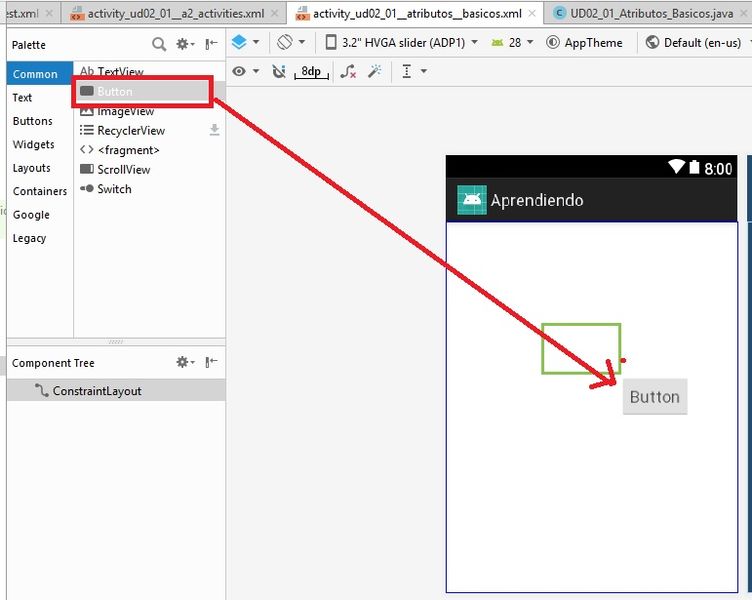Select the Aprendiendo app bar in preview

point(592,200)
